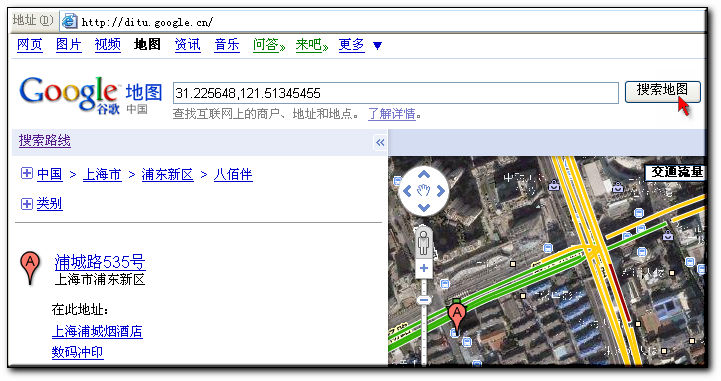
Task: Zoom in with the plus button
Action: click(x=424, y=268)
